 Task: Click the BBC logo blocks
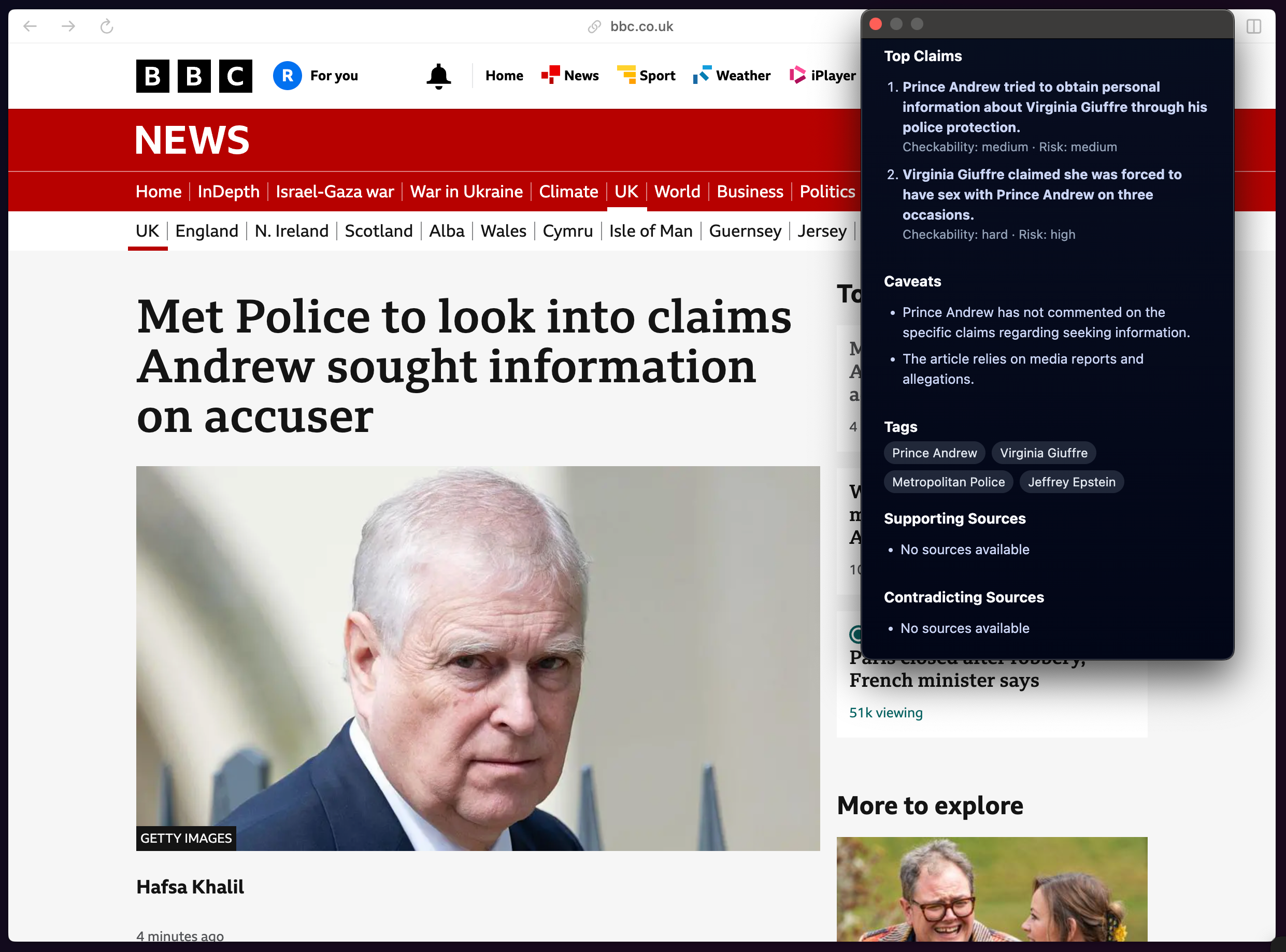pyautogui.click(x=194, y=76)
